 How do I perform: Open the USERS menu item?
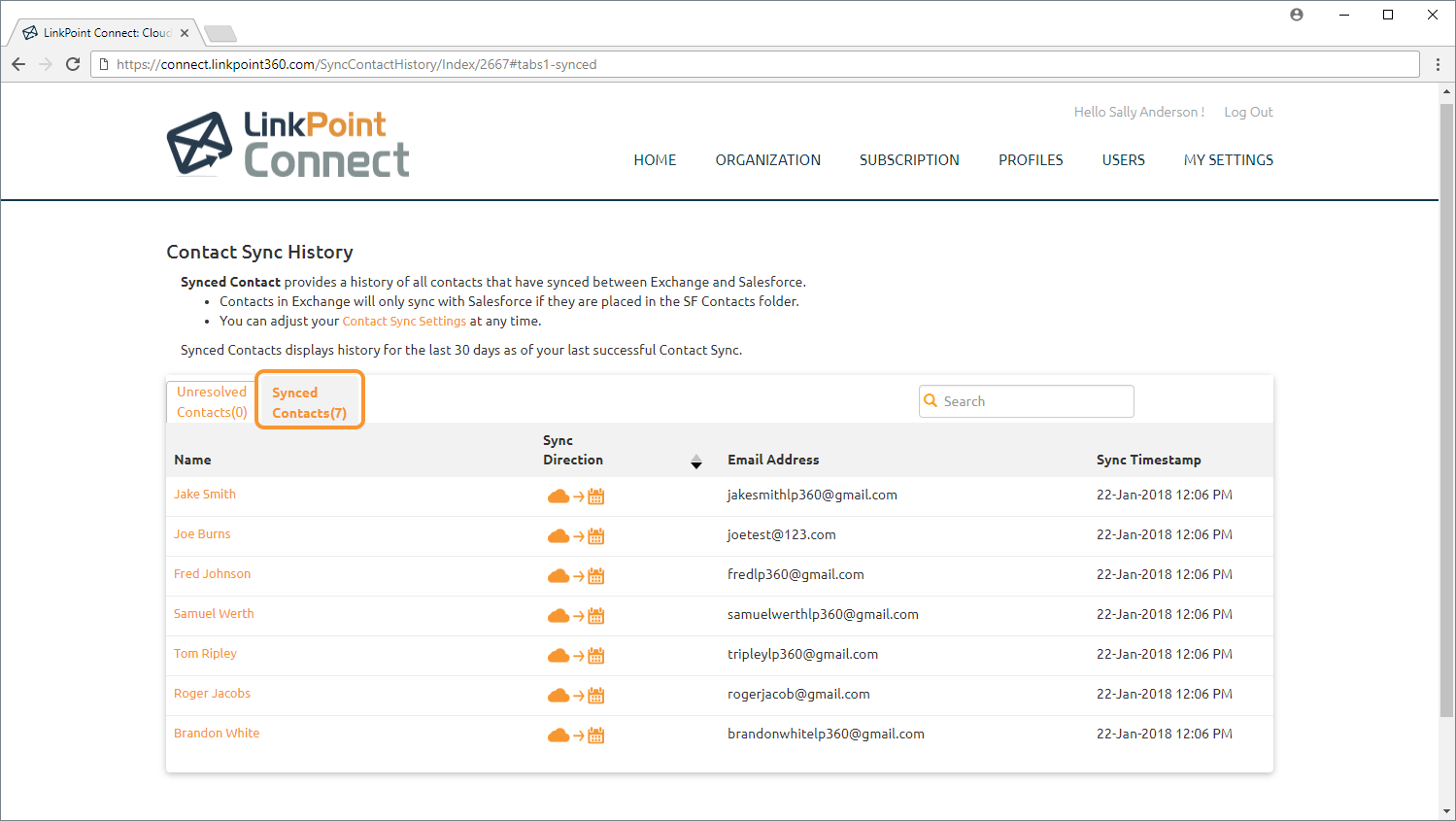pyautogui.click(x=1124, y=160)
